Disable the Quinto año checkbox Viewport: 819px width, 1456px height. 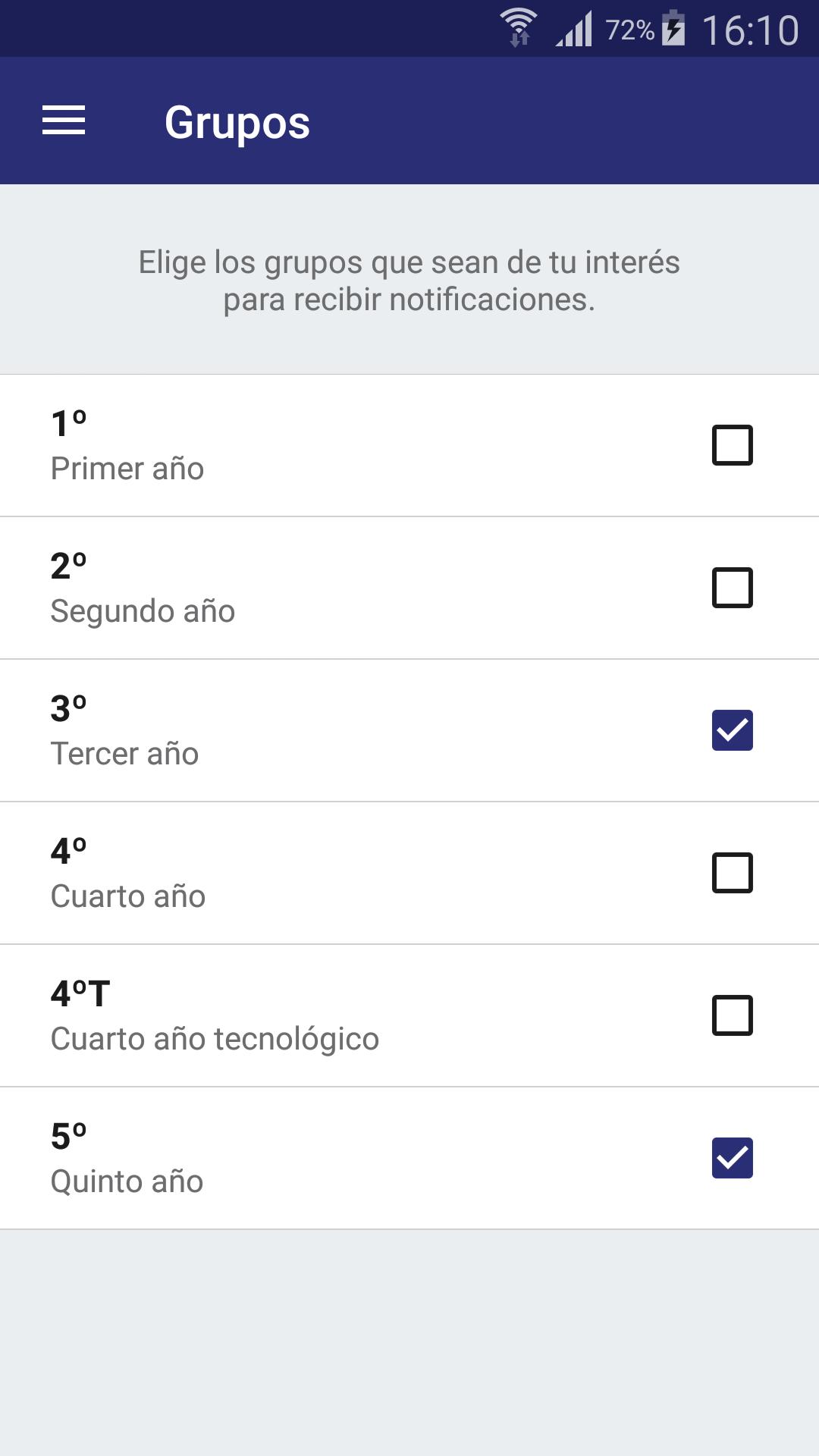[733, 1158]
